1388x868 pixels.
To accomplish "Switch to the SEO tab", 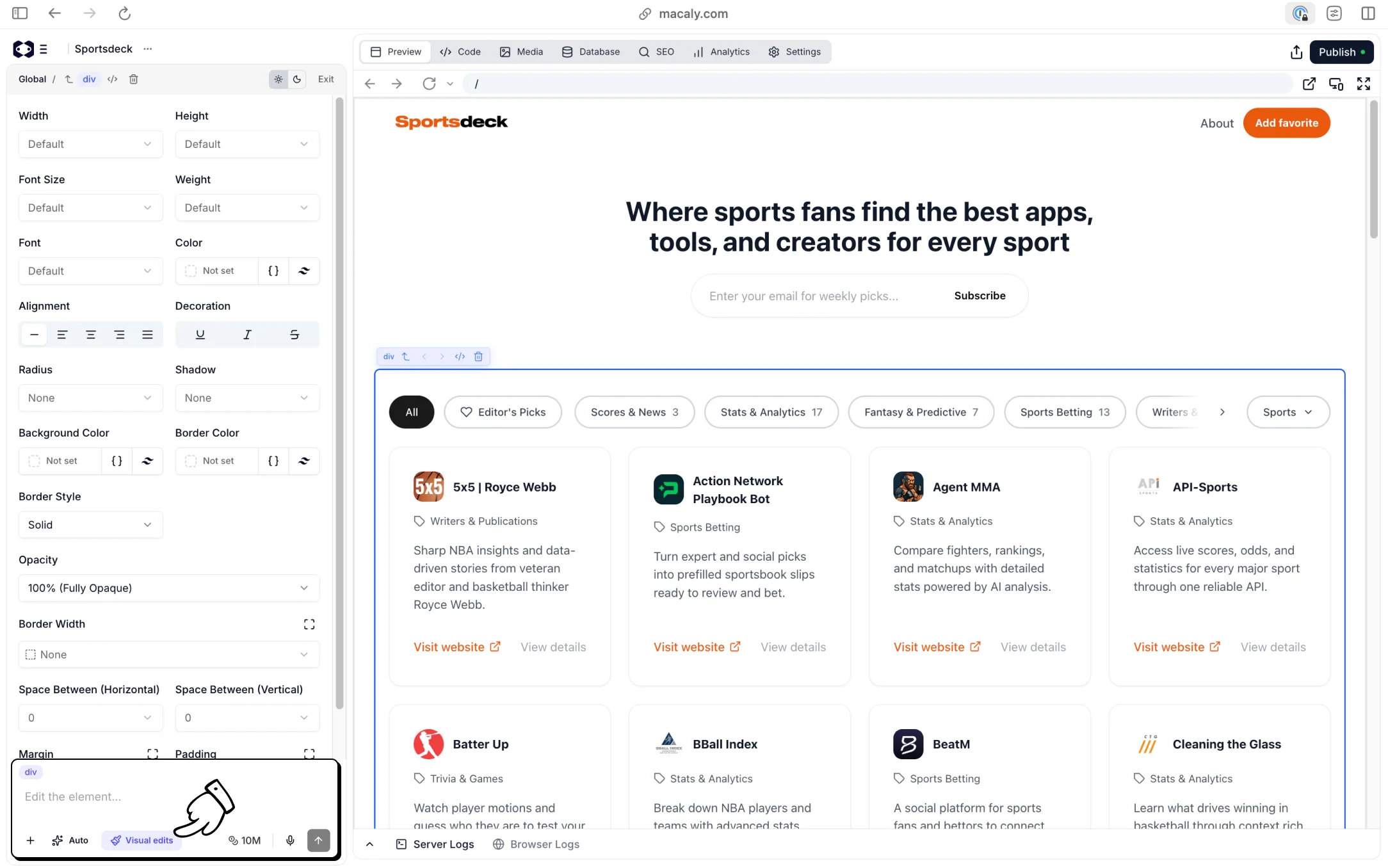I will pos(657,52).
